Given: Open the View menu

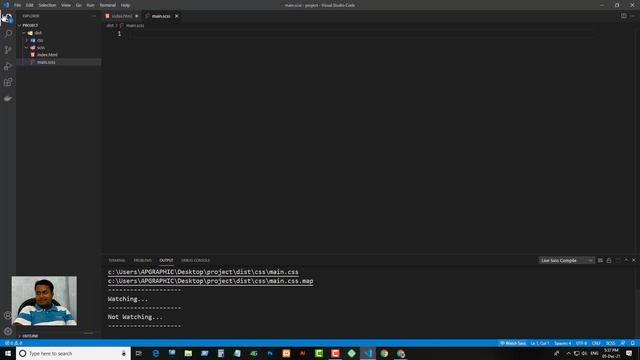Looking at the screenshot, I should tap(66, 5).
